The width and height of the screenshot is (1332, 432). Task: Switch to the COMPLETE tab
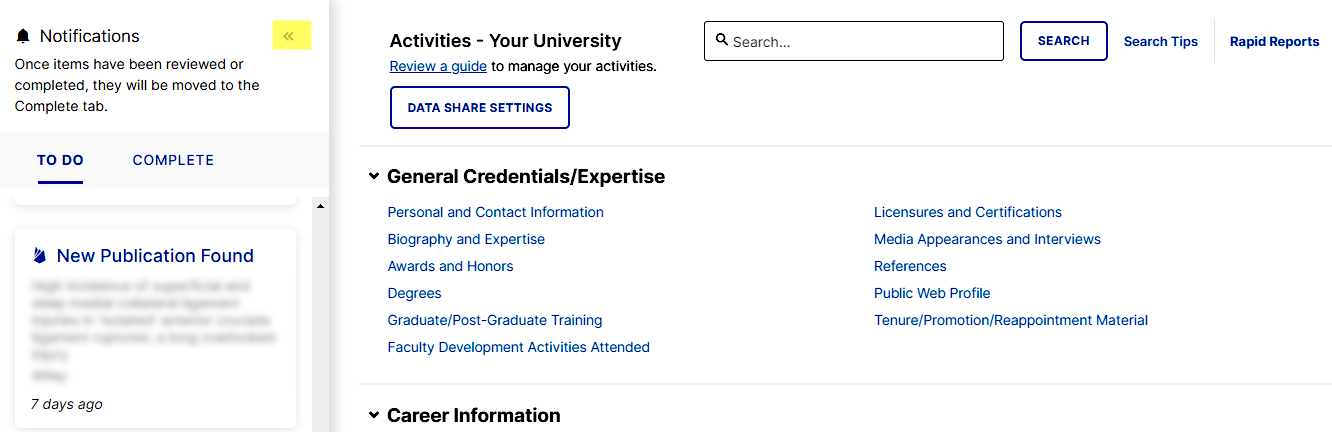(x=173, y=160)
